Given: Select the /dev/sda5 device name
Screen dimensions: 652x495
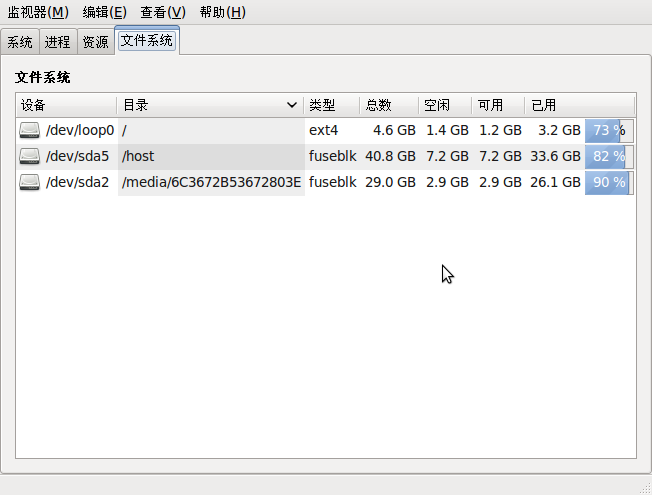Looking at the screenshot, I should click(77, 156).
